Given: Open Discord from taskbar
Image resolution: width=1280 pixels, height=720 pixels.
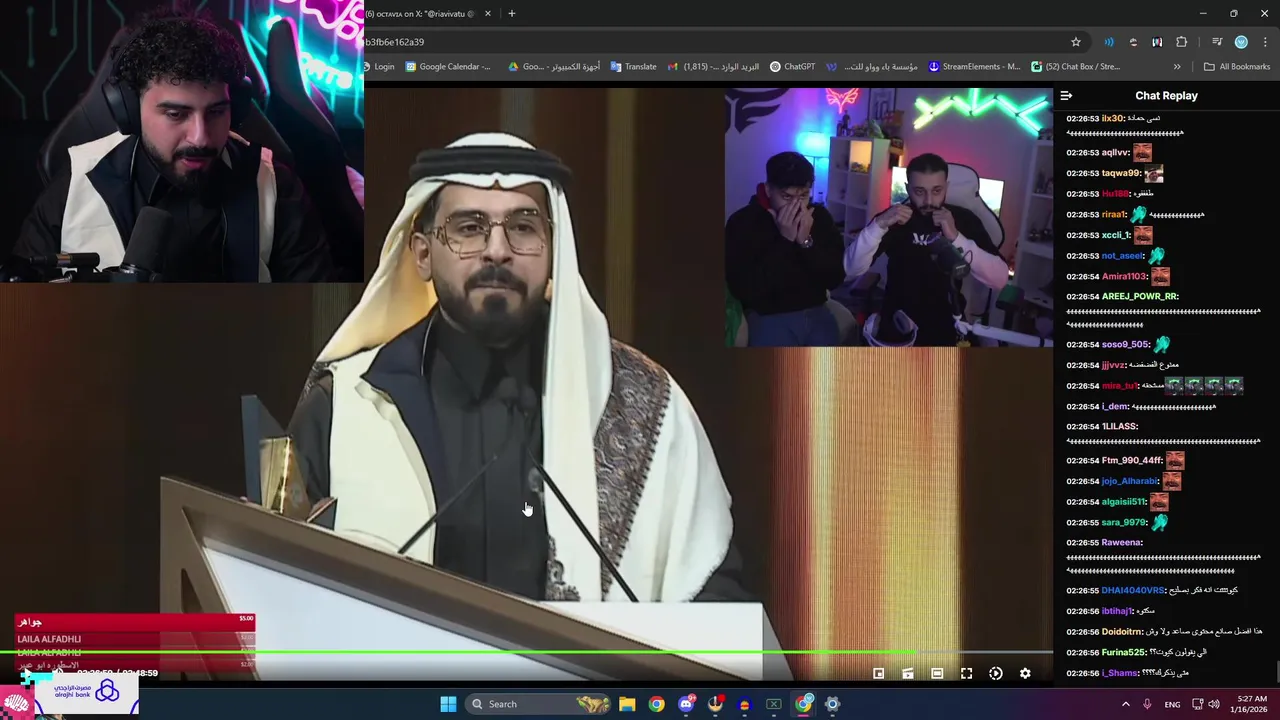Looking at the screenshot, I should tap(686, 704).
